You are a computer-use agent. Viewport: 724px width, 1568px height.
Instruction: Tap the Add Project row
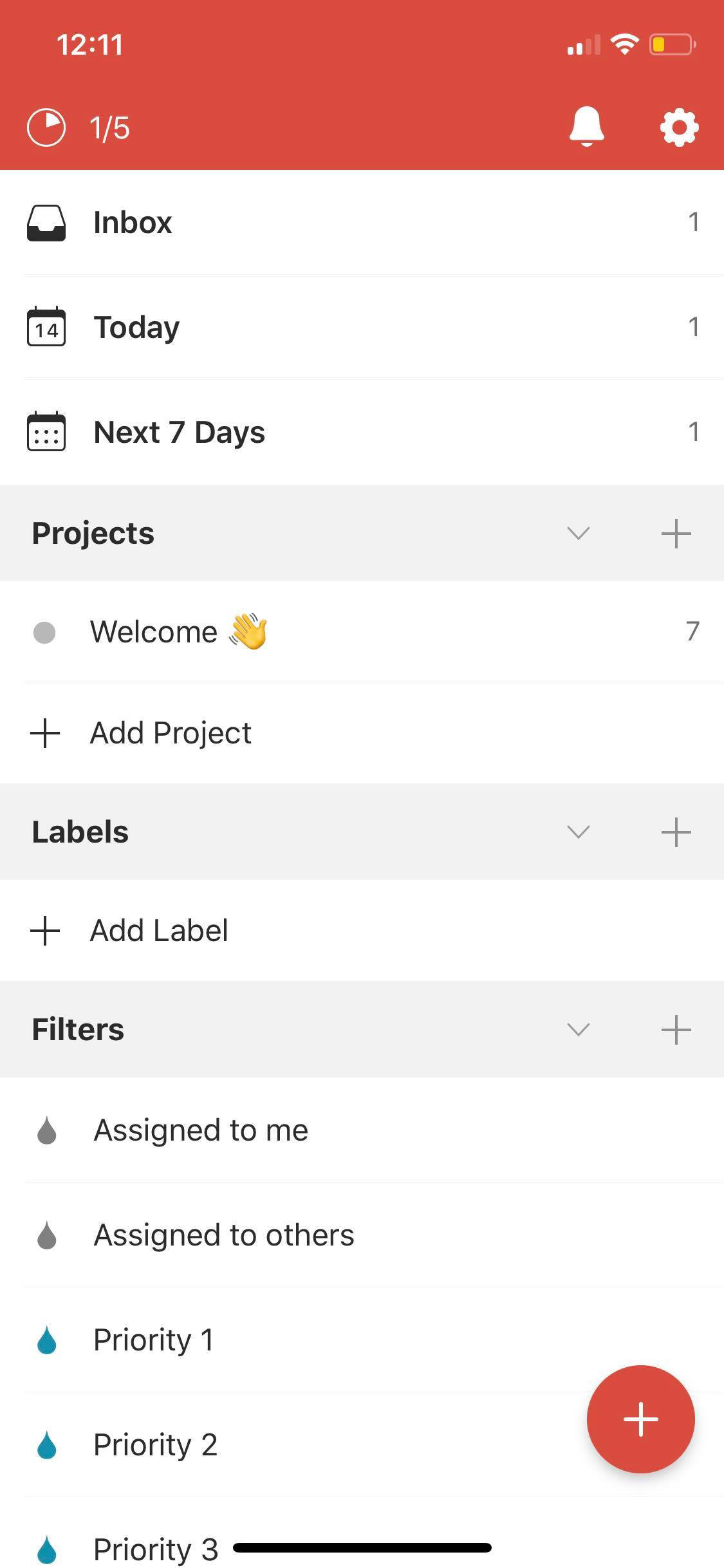tap(171, 733)
